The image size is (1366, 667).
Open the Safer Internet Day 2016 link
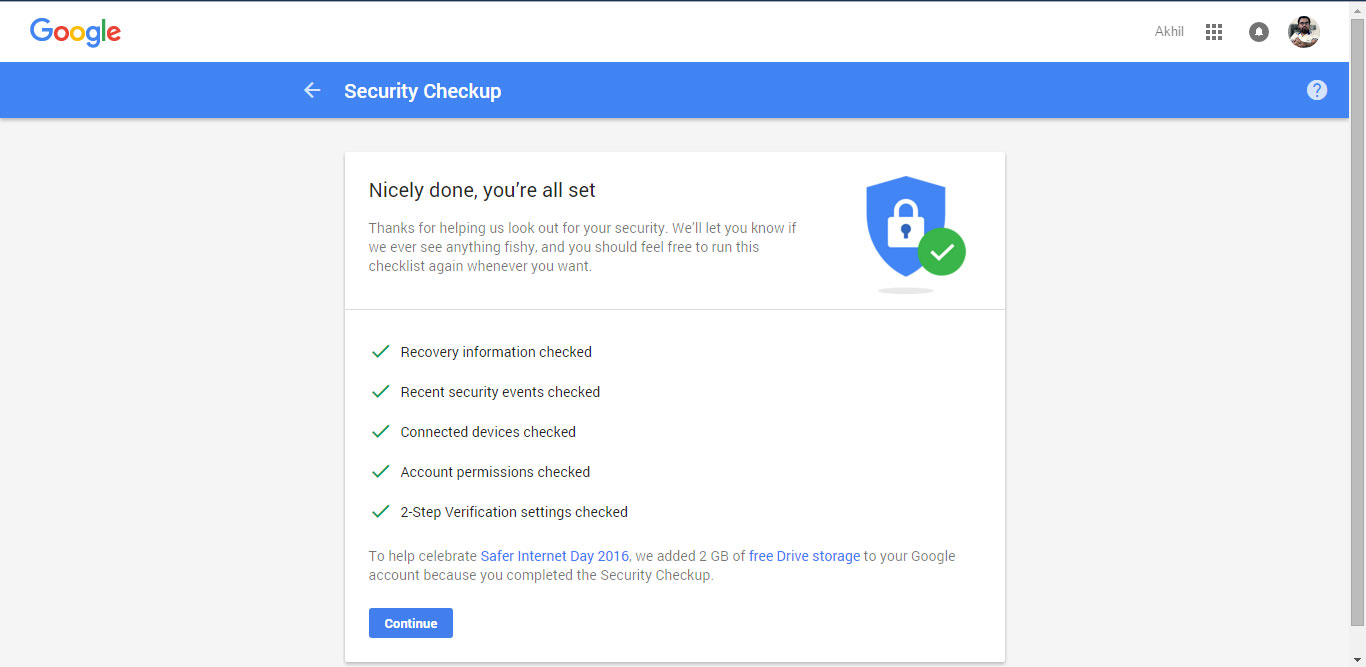[554, 556]
